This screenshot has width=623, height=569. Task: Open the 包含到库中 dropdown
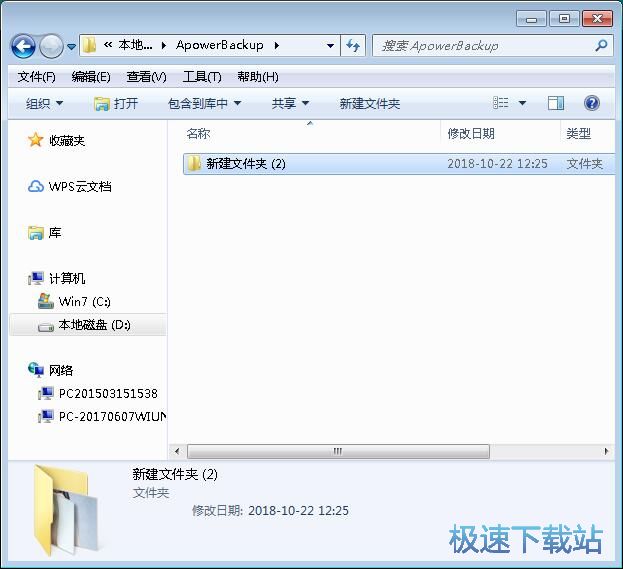pyautogui.click(x=204, y=104)
